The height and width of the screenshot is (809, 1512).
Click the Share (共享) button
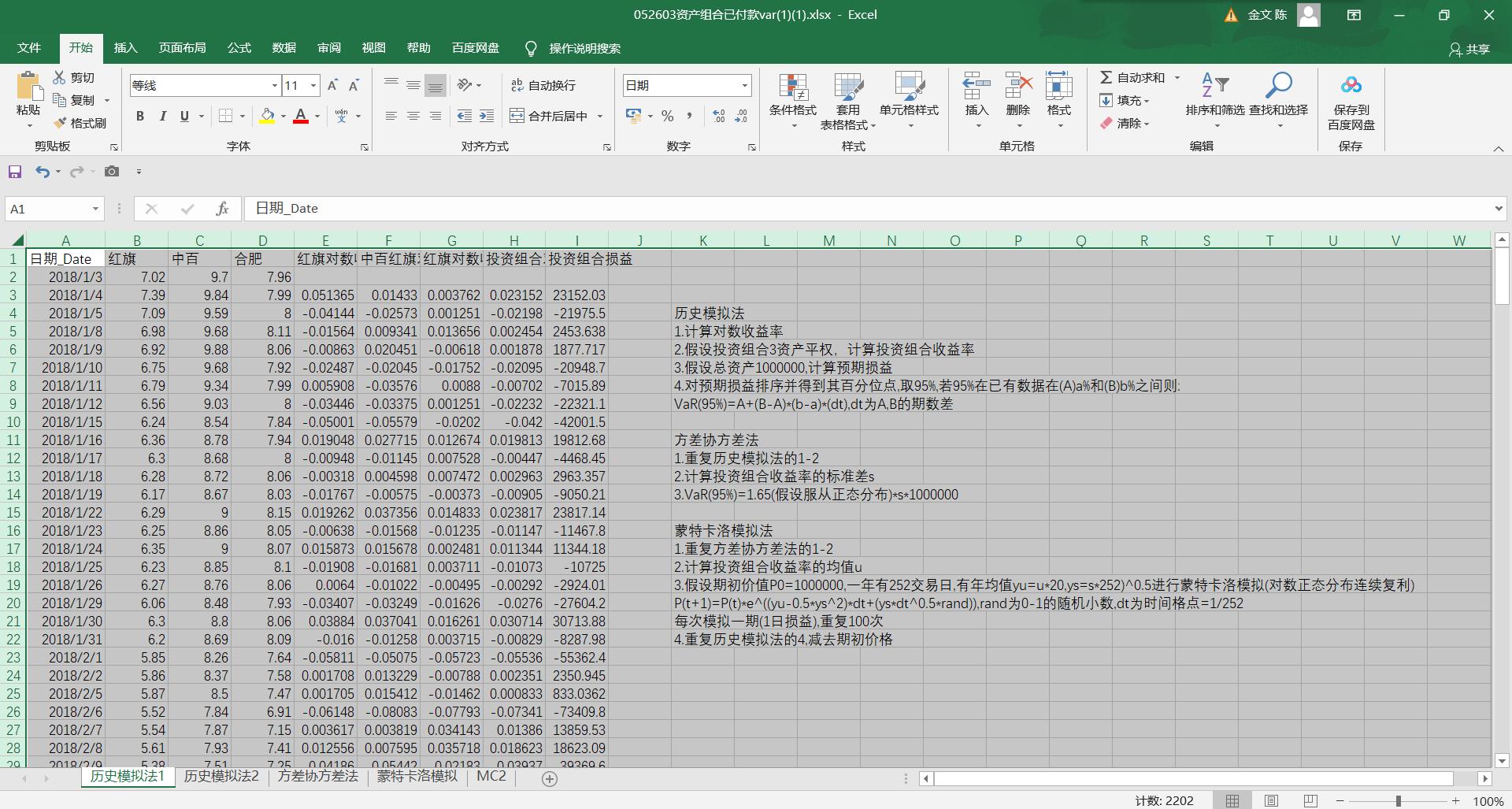(1469, 49)
